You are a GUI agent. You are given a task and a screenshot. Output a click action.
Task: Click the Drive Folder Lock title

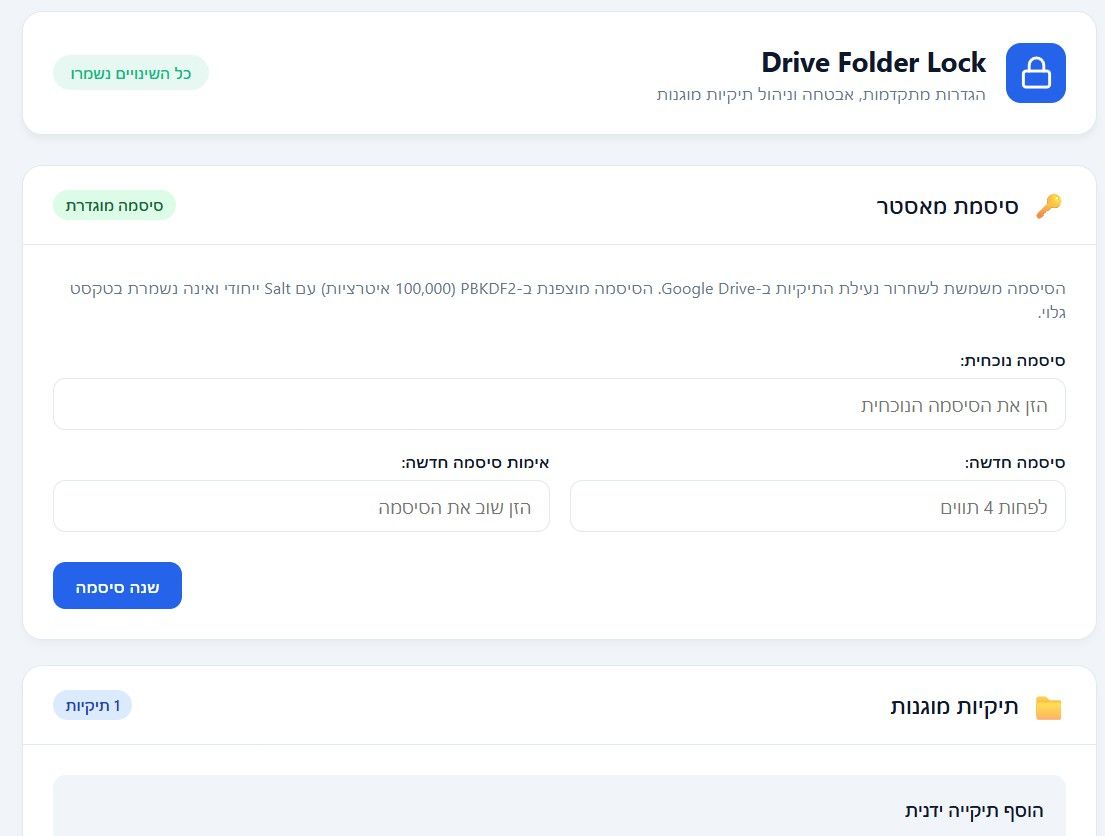873,62
